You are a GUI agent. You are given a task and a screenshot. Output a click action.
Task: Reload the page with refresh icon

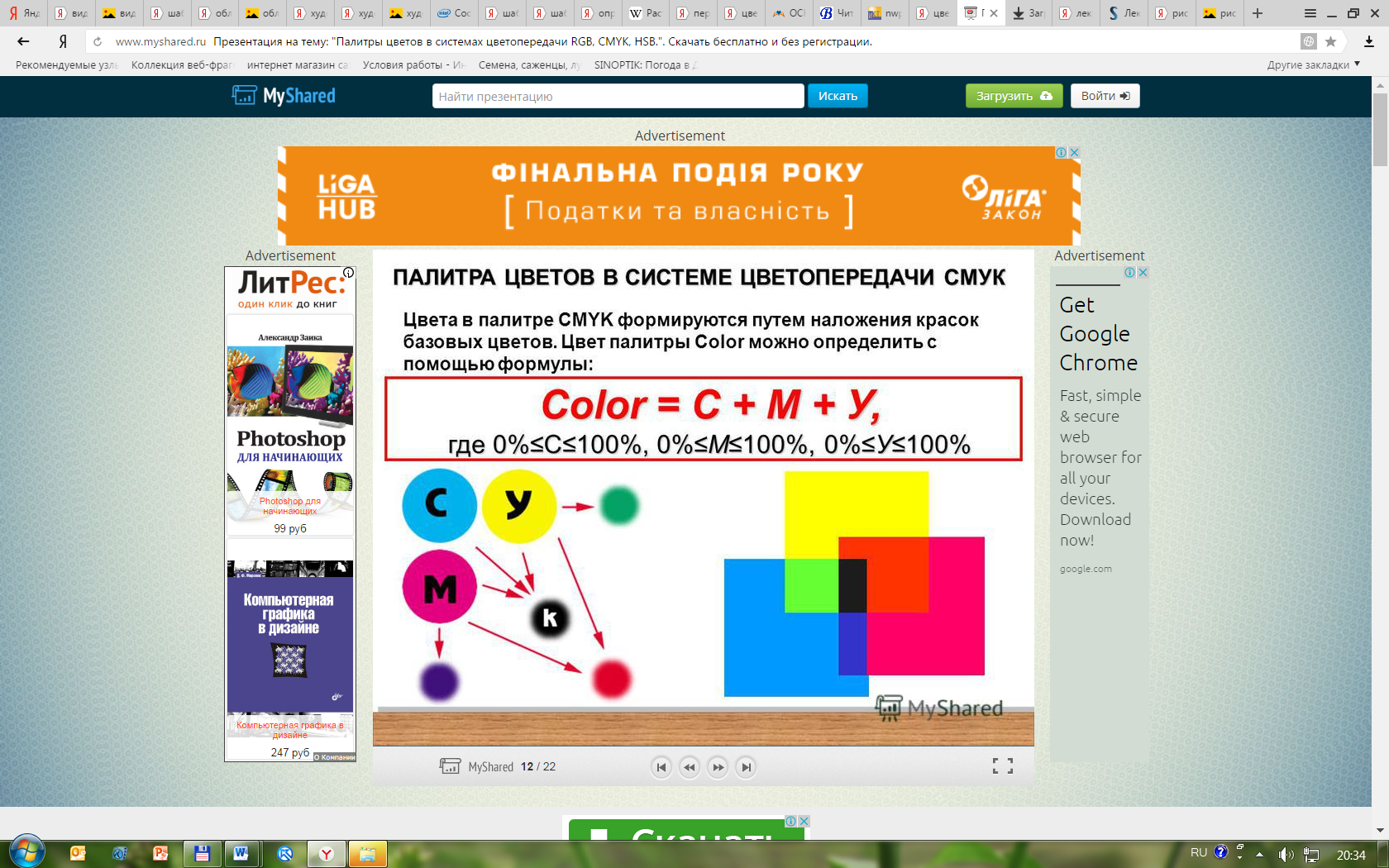click(x=98, y=41)
